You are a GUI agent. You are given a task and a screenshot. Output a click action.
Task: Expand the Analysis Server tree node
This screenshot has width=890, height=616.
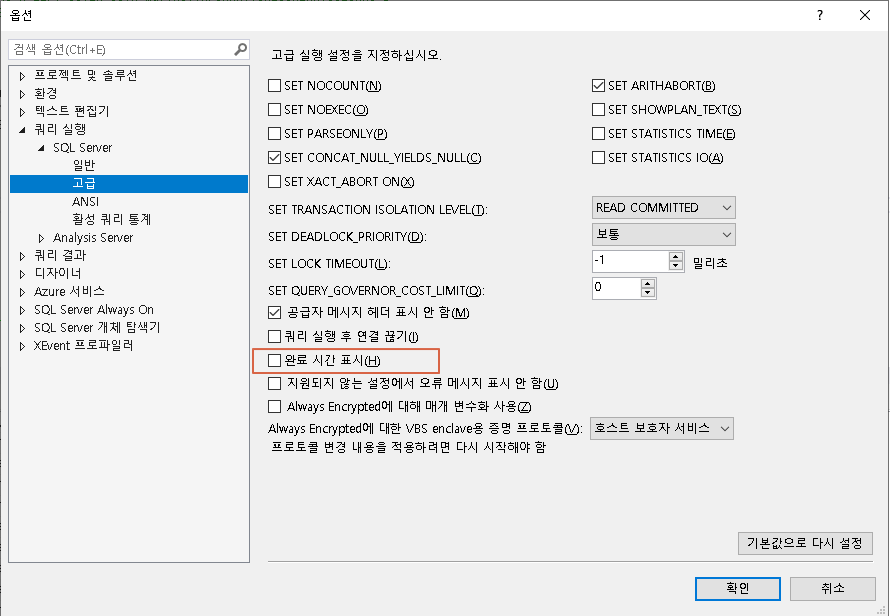pyautogui.click(x=41, y=238)
